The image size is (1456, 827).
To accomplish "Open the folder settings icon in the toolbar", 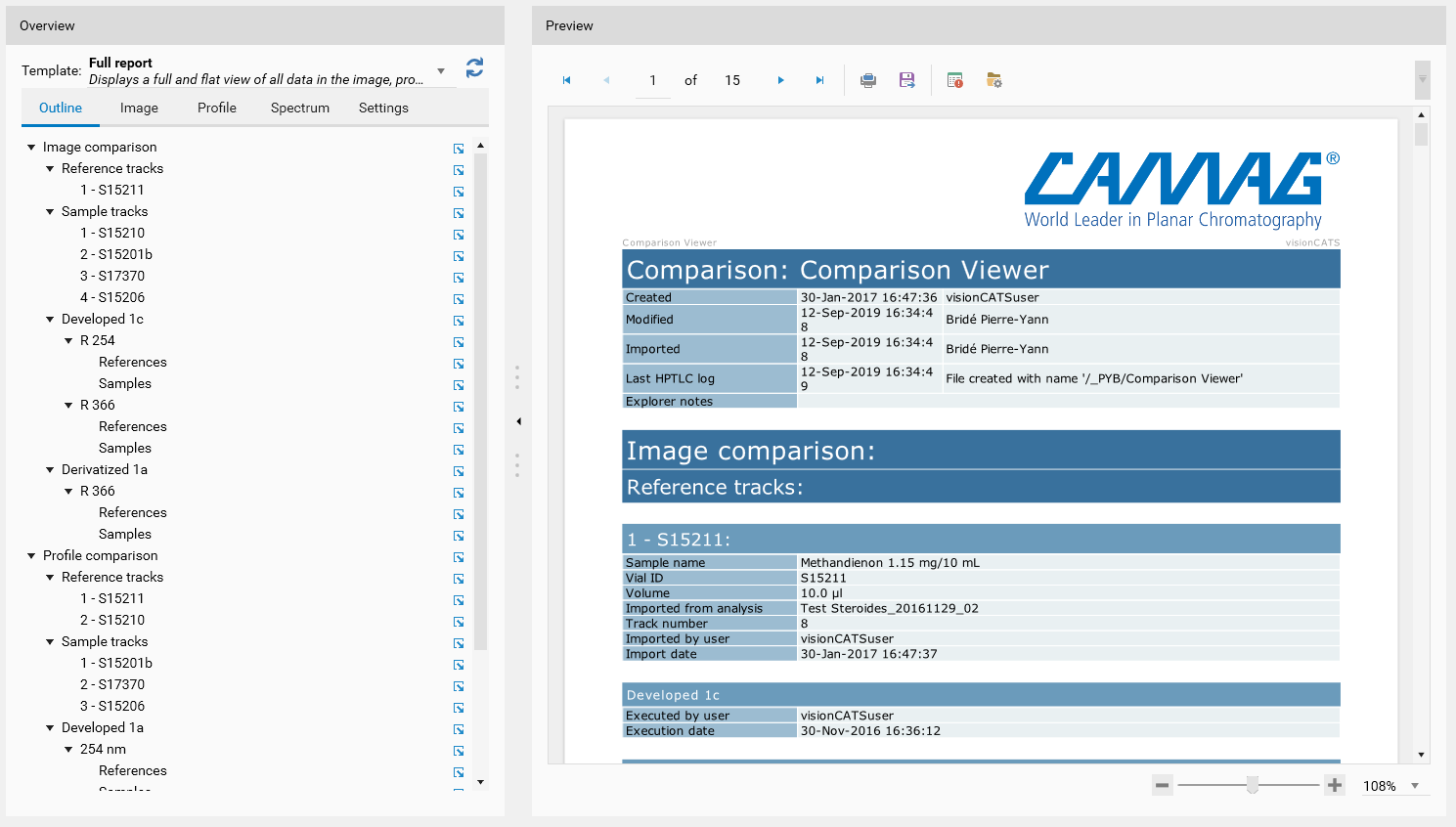I will pos(994,80).
